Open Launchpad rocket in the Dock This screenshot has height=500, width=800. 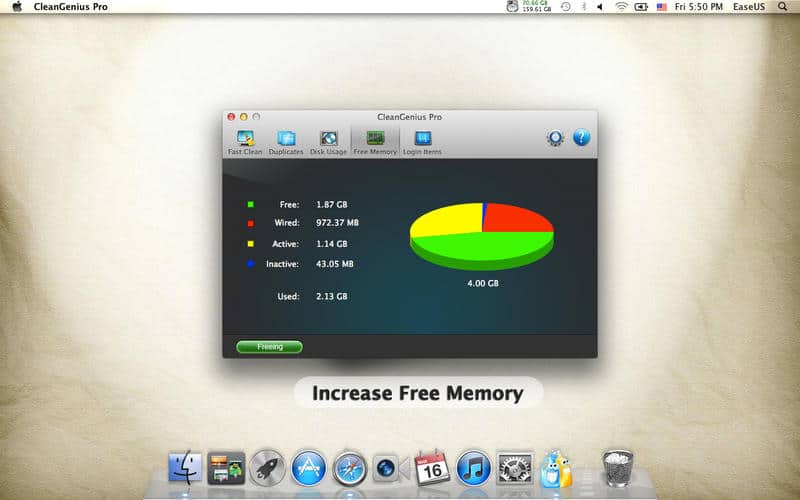267,467
